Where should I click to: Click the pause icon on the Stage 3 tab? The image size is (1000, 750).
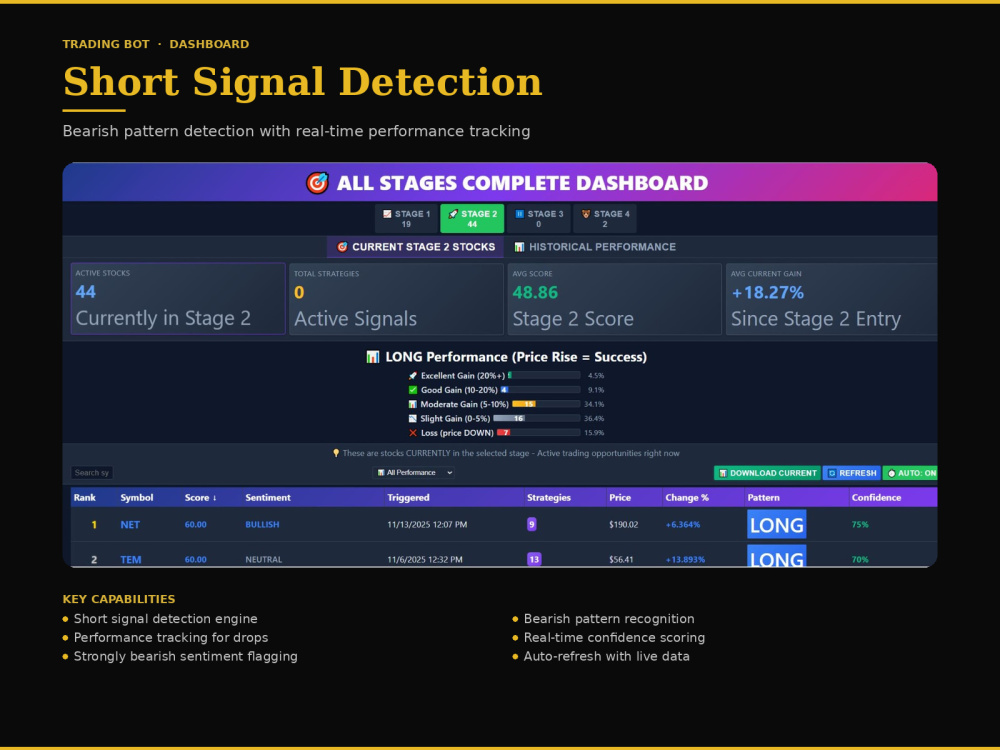(x=519, y=214)
